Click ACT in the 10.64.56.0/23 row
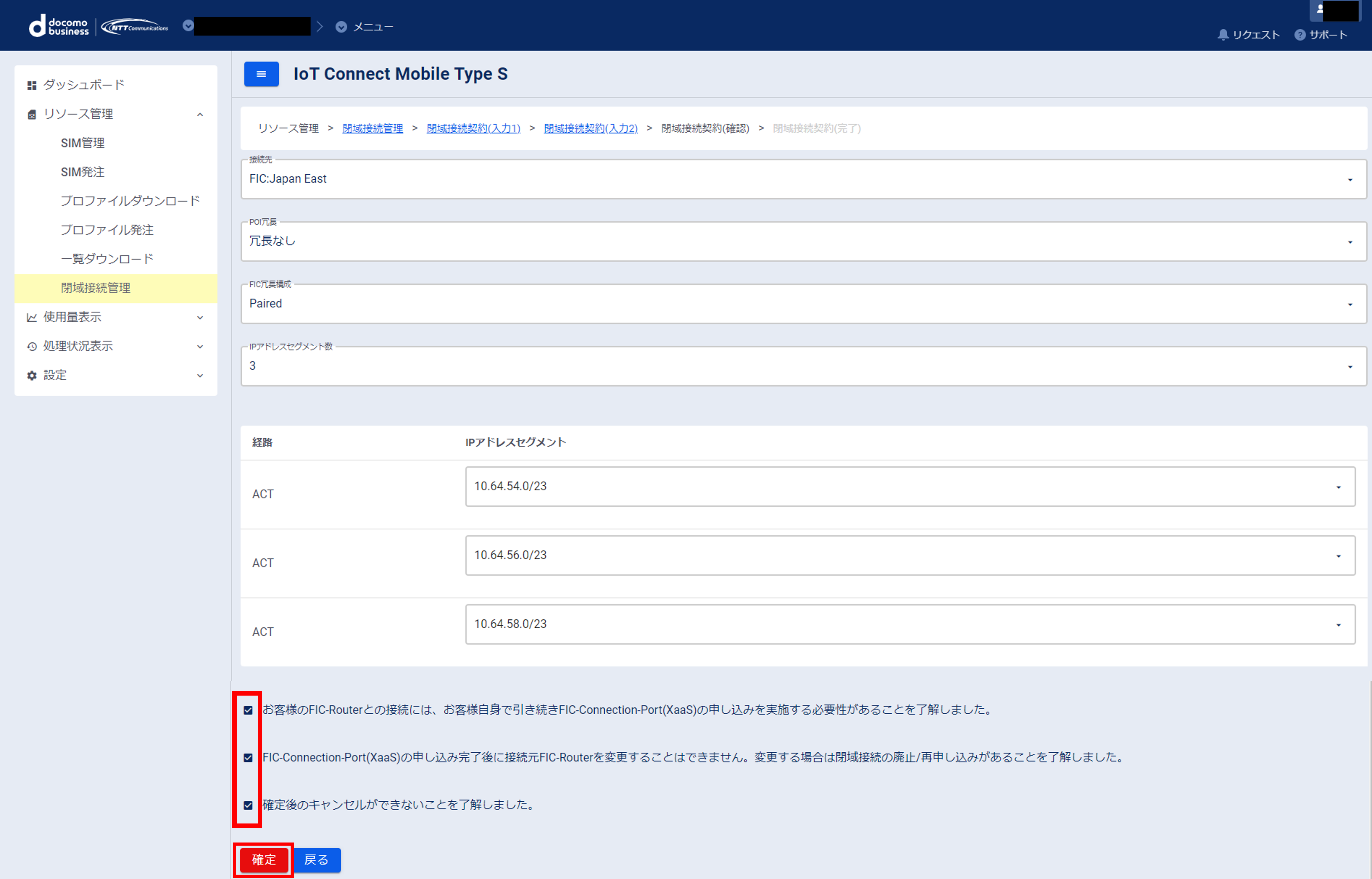Screen dimensions: 1372x879 [x=263, y=563]
